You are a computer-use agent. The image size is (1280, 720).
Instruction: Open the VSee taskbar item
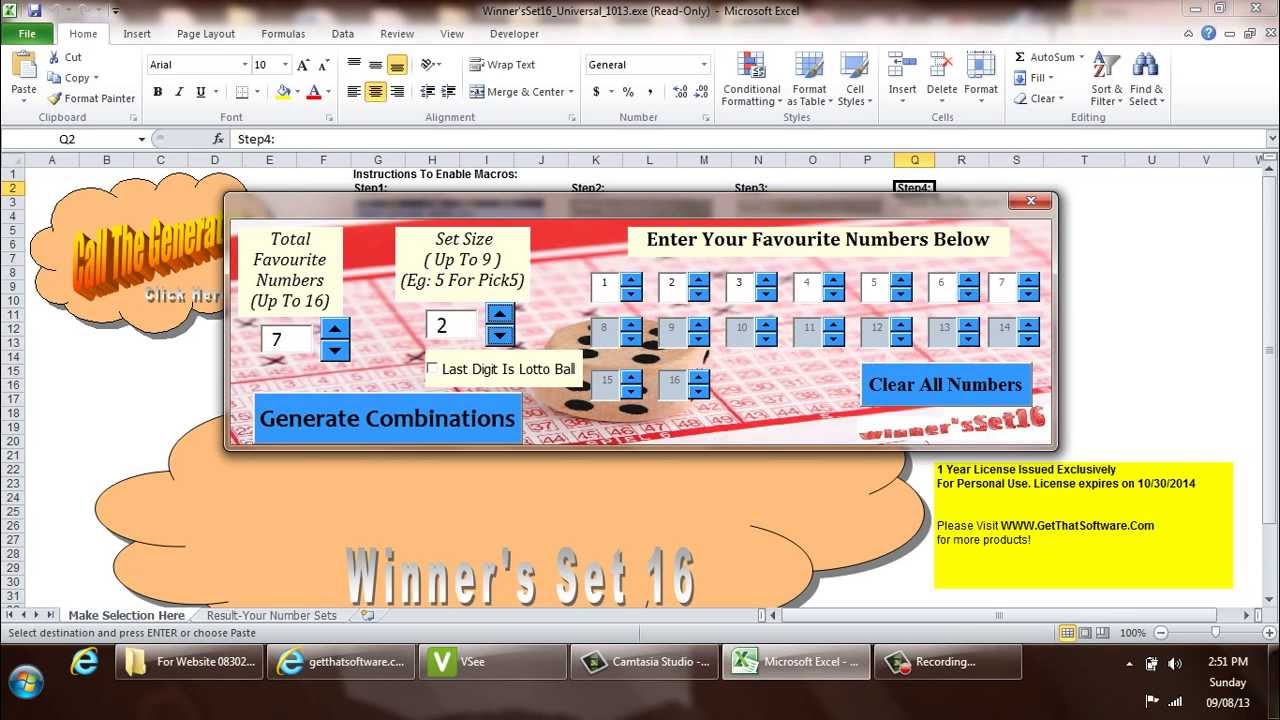click(x=493, y=662)
